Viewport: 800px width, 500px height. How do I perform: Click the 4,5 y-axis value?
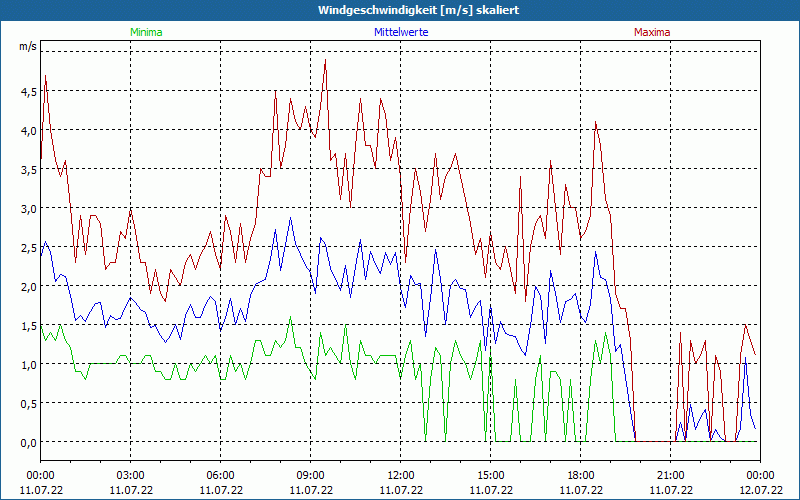28,92
